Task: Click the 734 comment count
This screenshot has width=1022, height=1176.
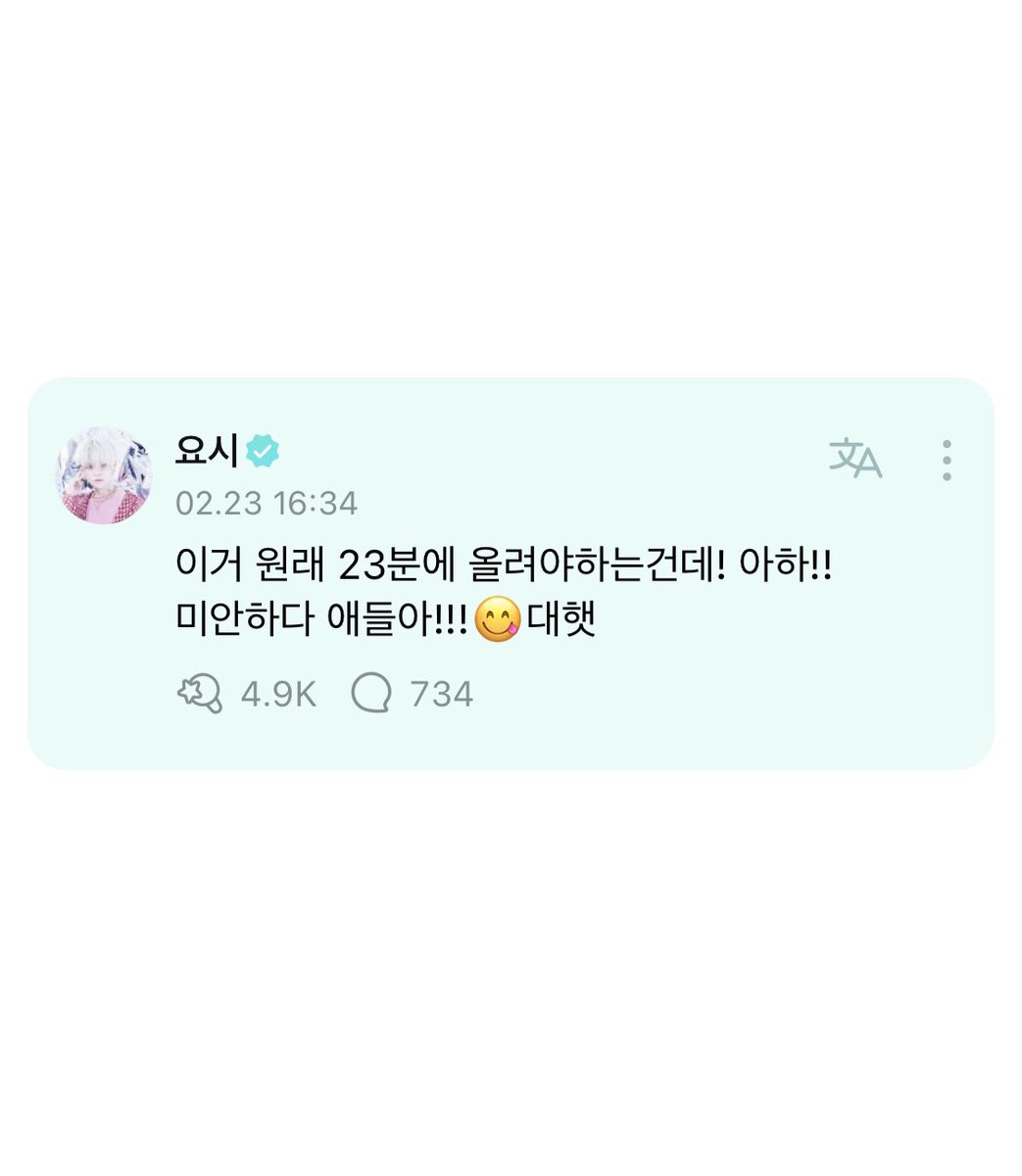Action: pyautogui.click(x=442, y=695)
